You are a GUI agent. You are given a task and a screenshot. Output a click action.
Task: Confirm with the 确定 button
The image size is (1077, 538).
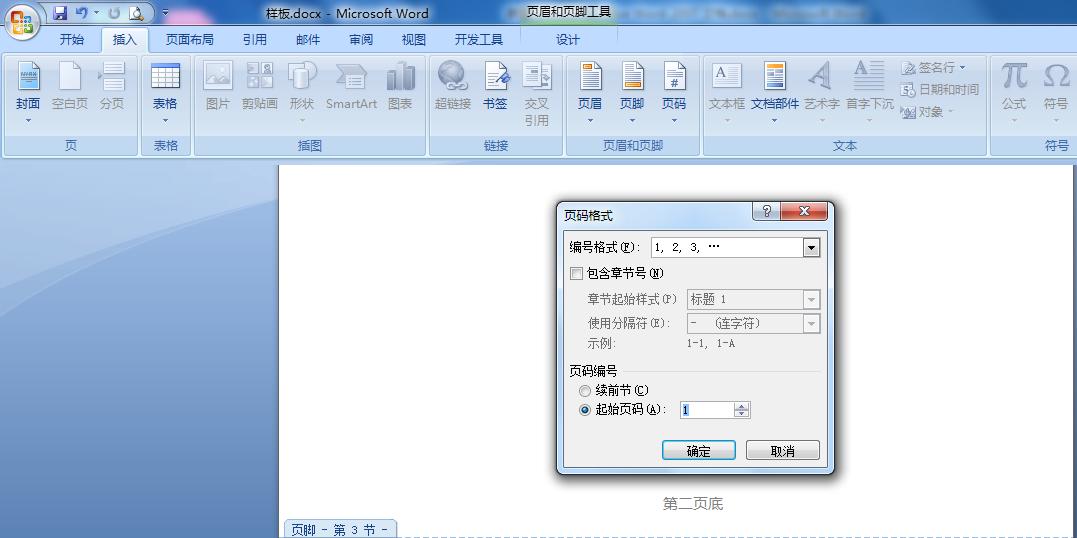(699, 451)
